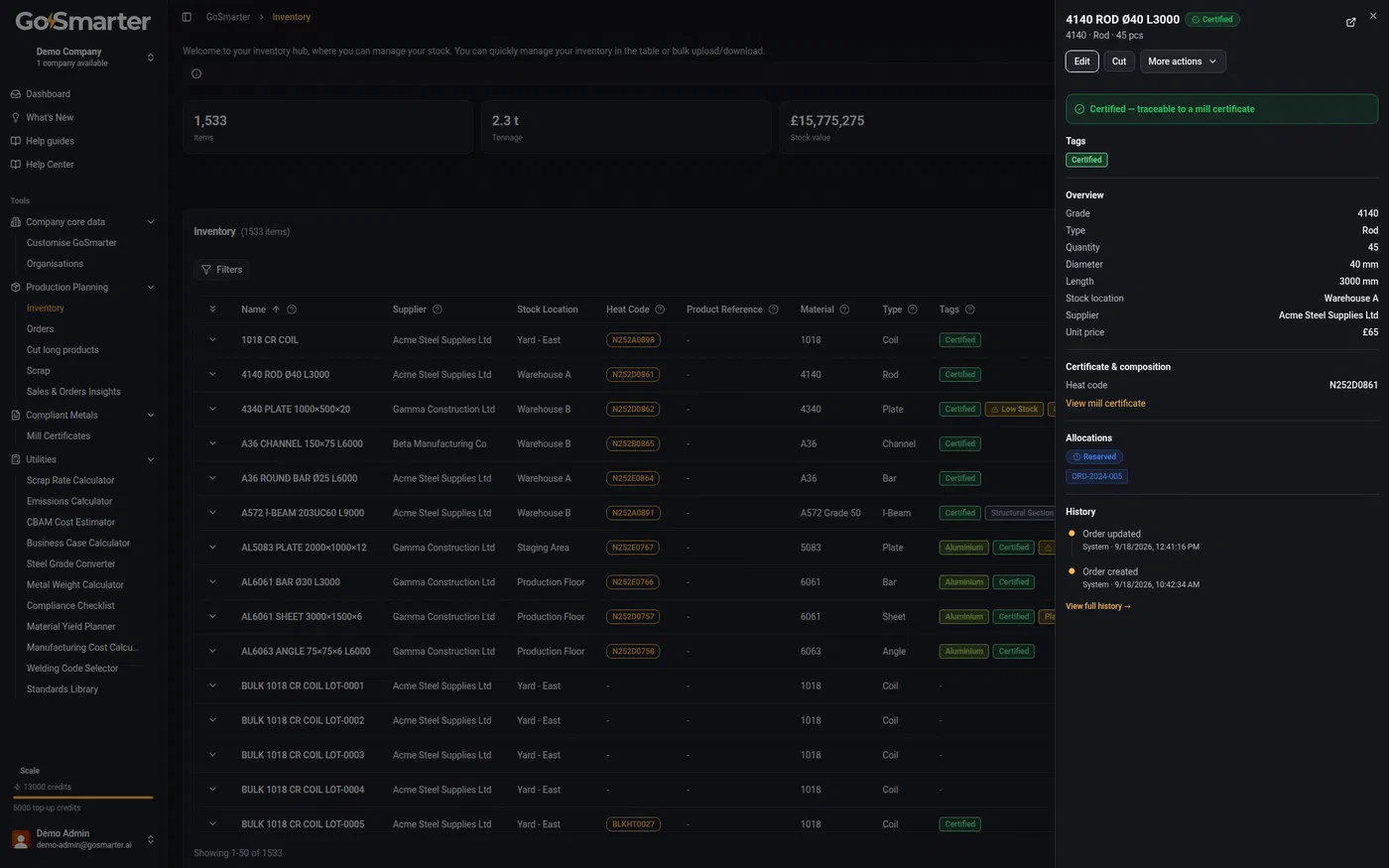Open Scrap Rate Calculator
This screenshot has height=868, width=1389.
pos(70,480)
